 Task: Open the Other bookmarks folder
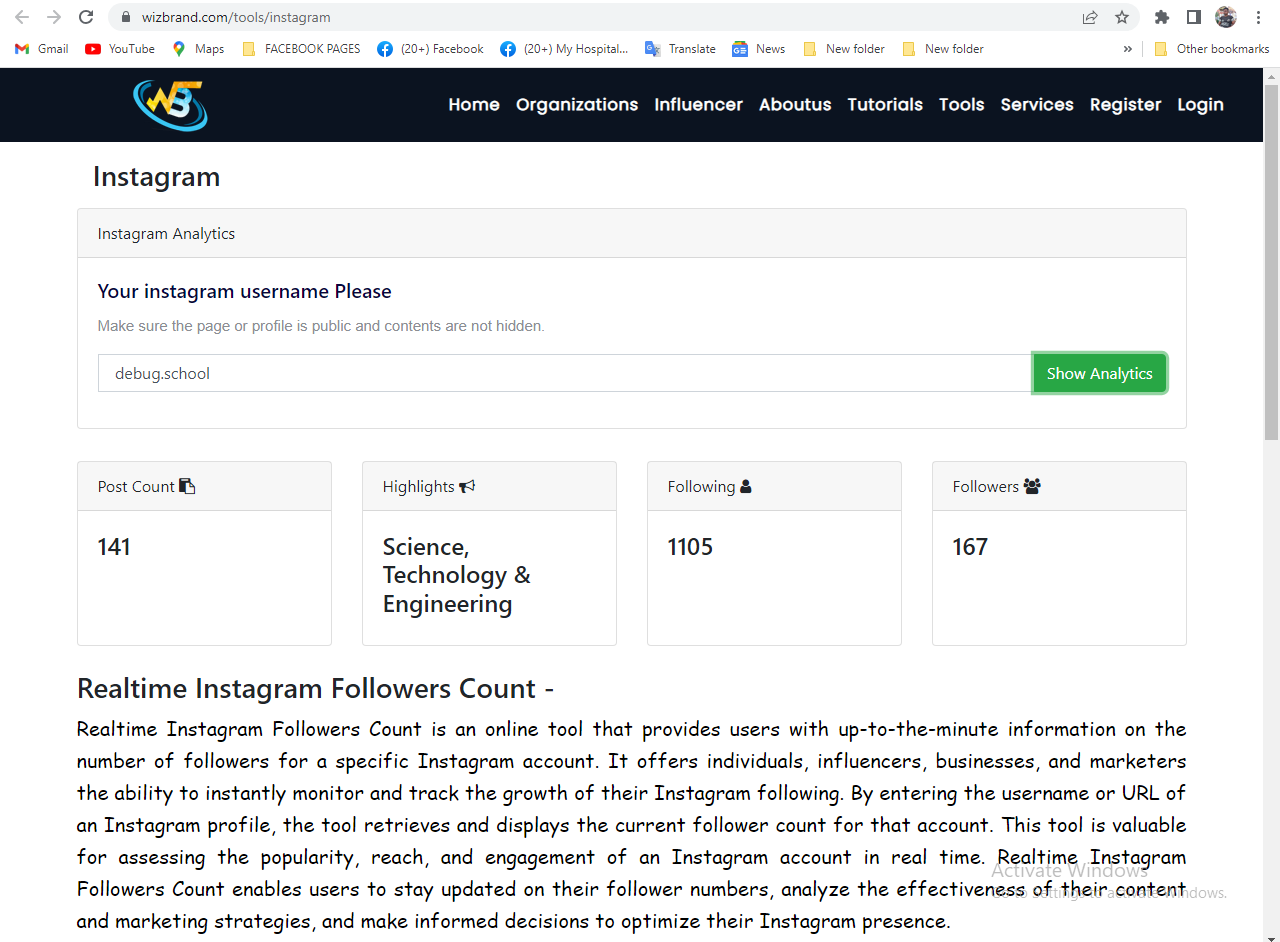(1211, 49)
